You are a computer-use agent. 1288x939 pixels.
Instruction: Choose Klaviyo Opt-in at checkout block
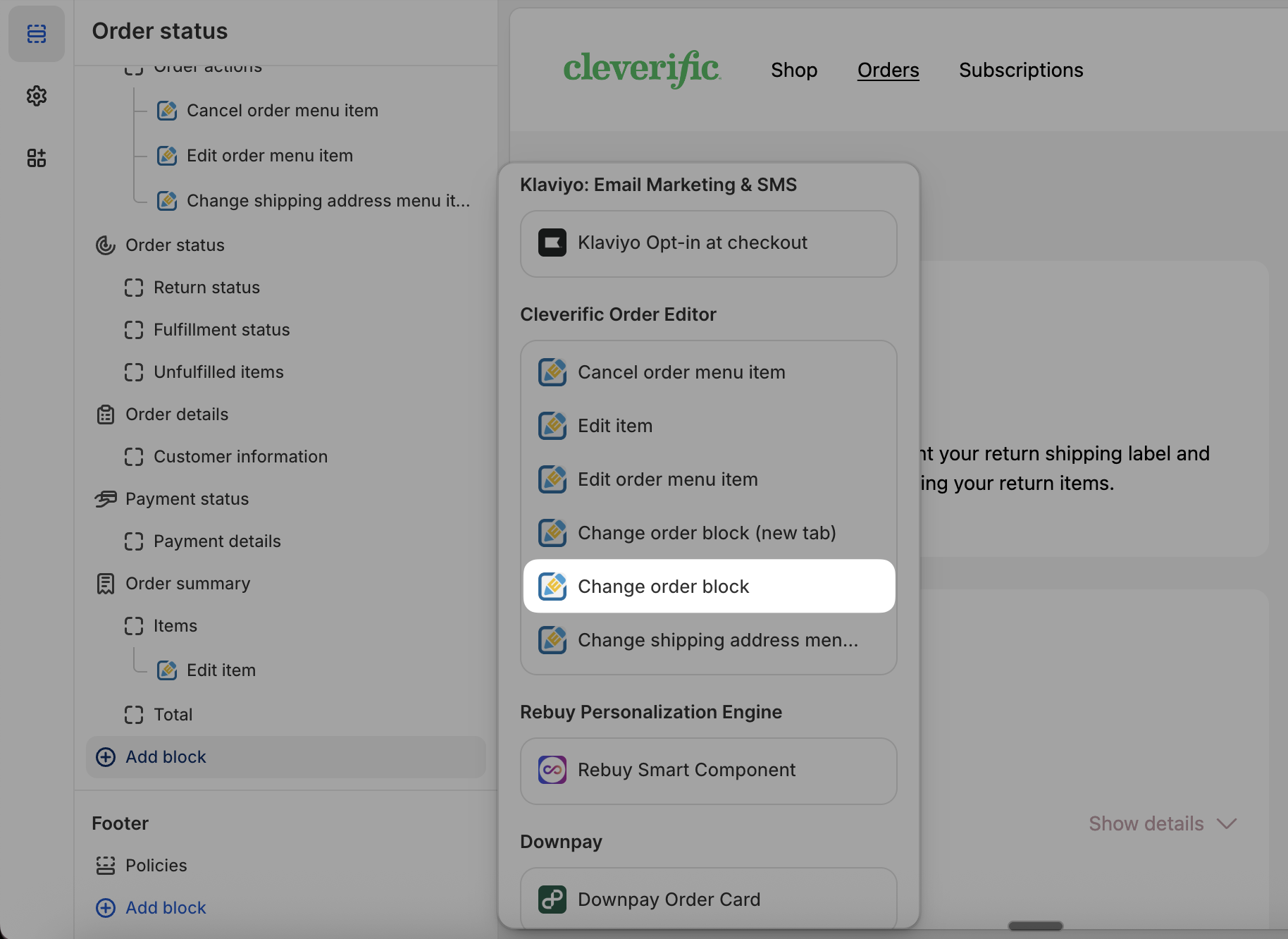709,243
